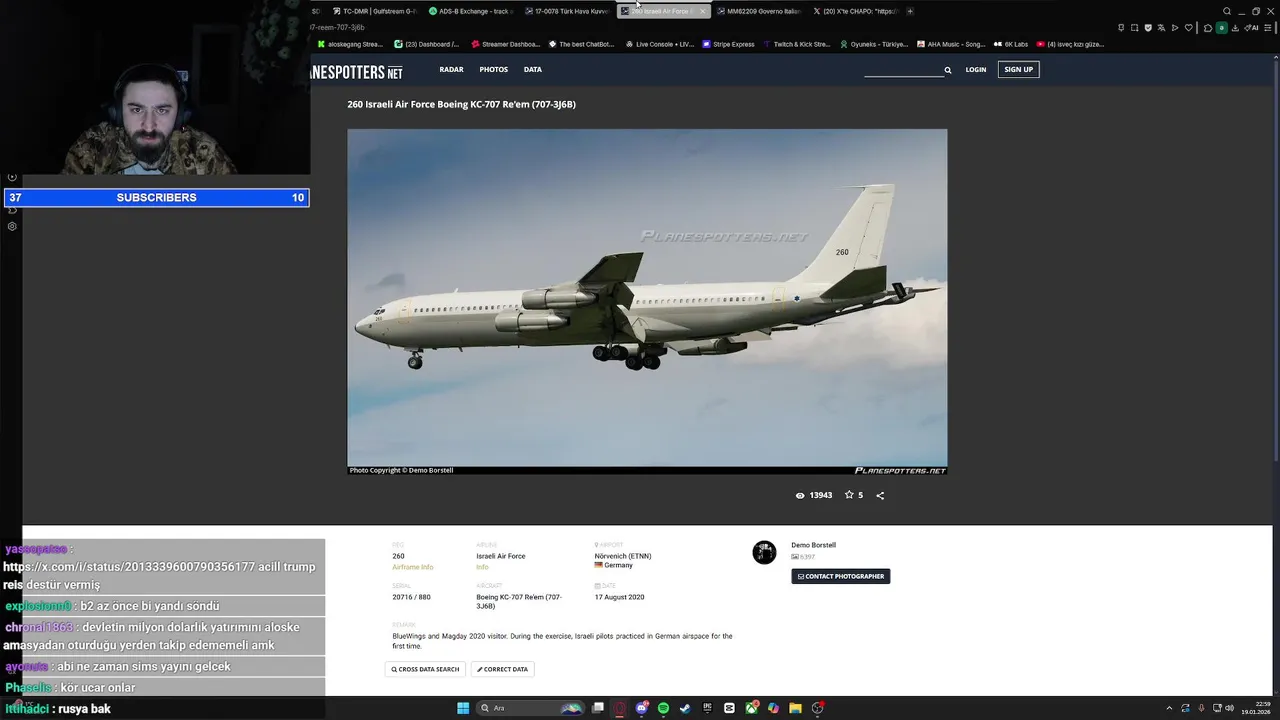
Task: Show hidden system tray icons chevron
Action: coord(1169,708)
